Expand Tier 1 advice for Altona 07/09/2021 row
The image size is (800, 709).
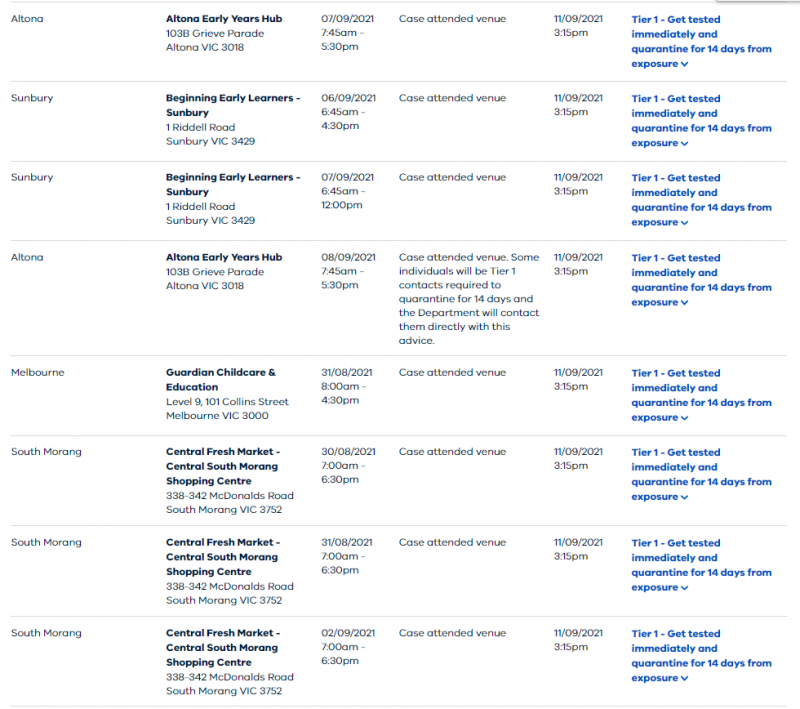(x=701, y=41)
